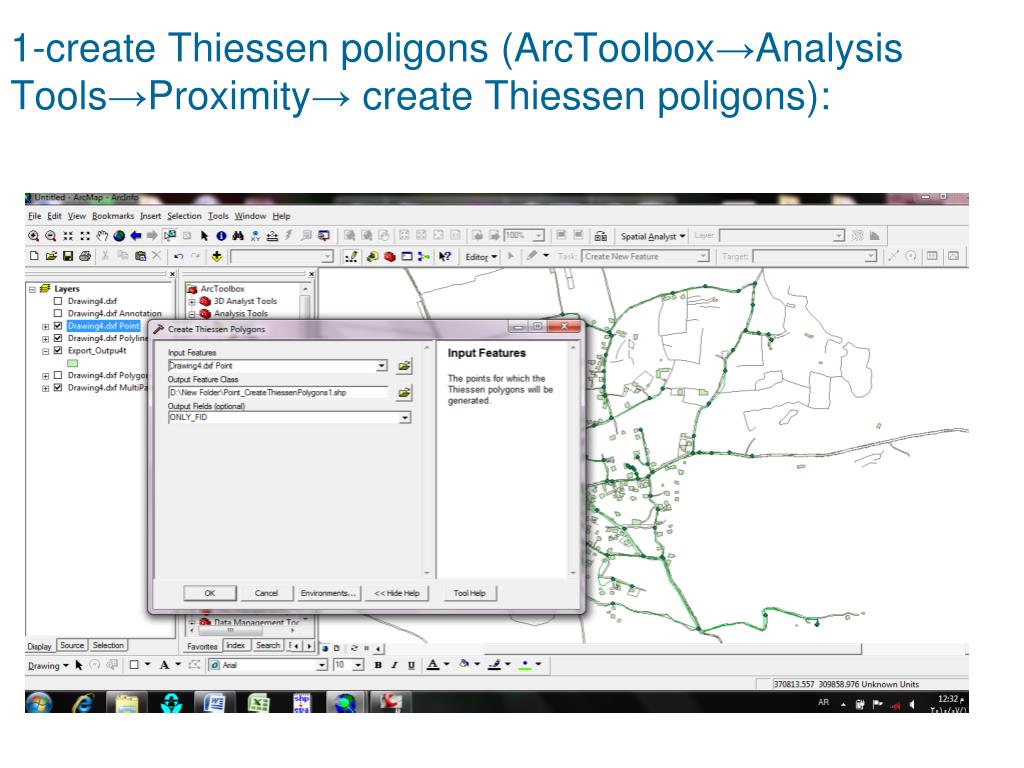Click the Fixed Zoom Out icon
This screenshot has width=1024, height=768.
pos(85,236)
